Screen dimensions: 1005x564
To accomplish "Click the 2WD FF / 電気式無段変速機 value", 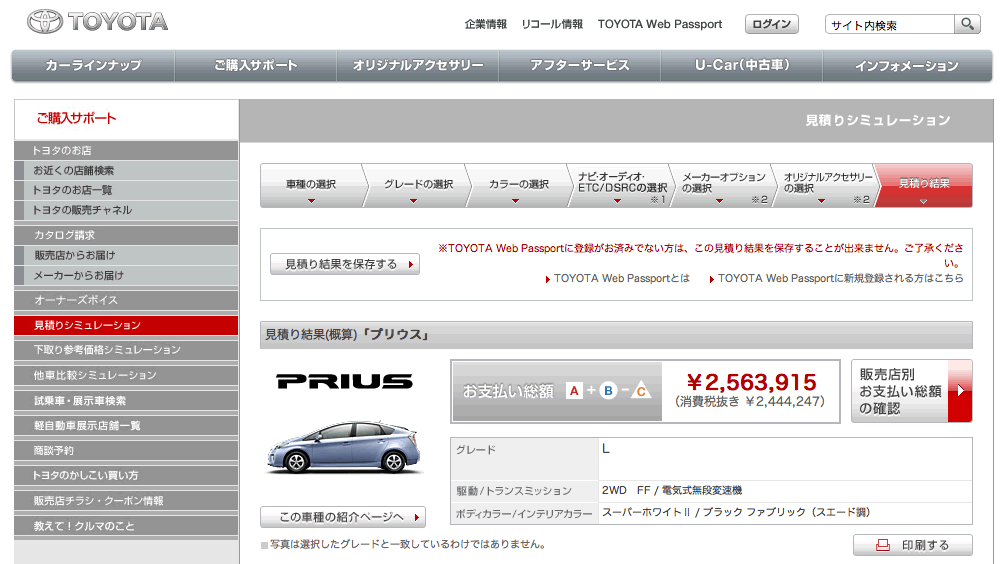I will (x=672, y=490).
